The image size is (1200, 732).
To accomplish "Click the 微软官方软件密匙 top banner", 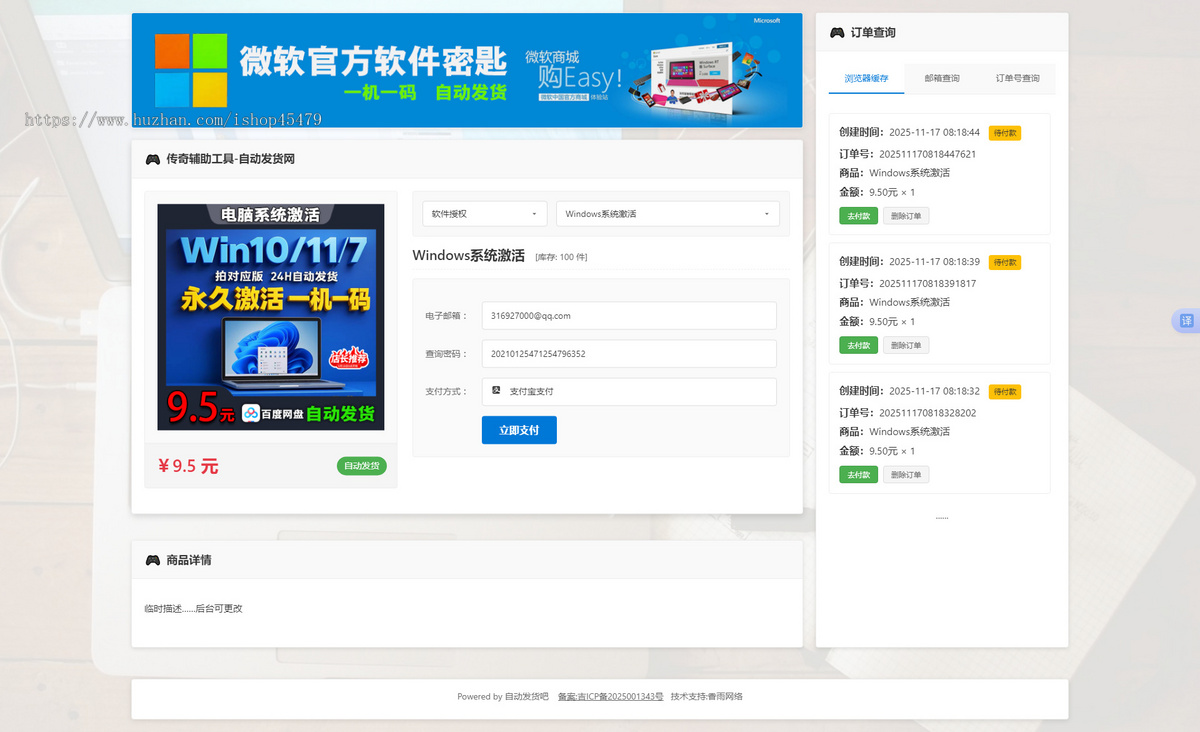I will tap(467, 70).
